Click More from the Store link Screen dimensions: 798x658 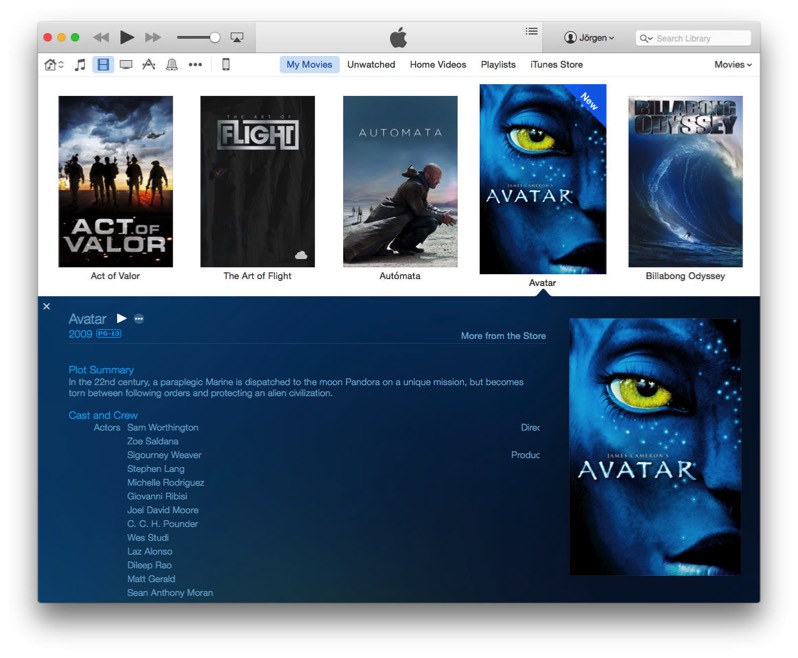click(x=503, y=336)
